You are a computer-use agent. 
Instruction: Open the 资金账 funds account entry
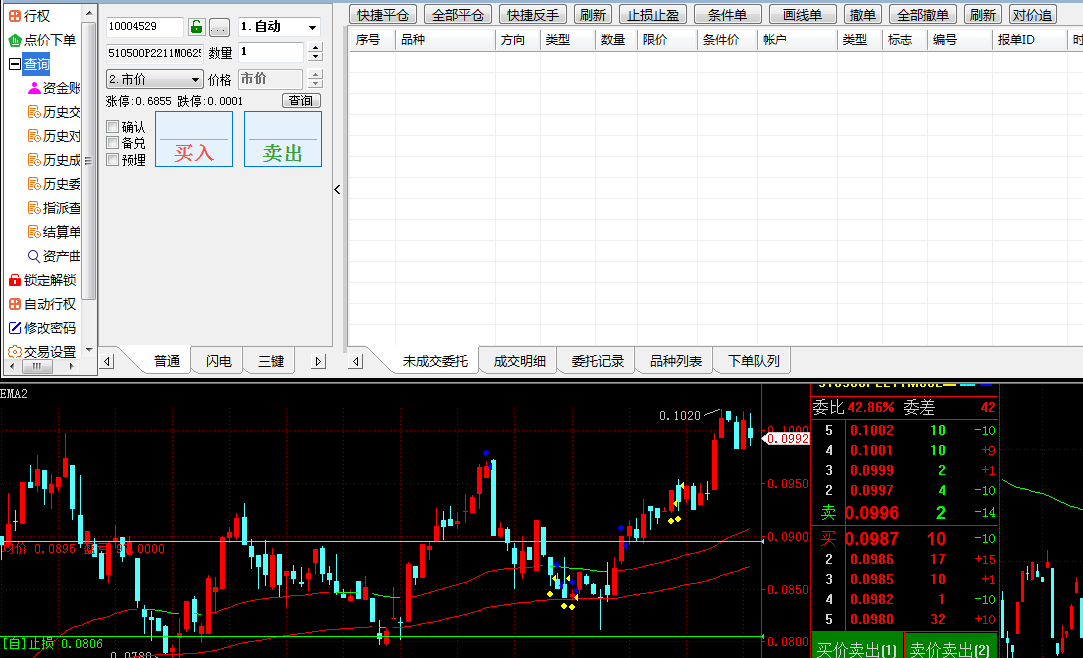point(54,88)
